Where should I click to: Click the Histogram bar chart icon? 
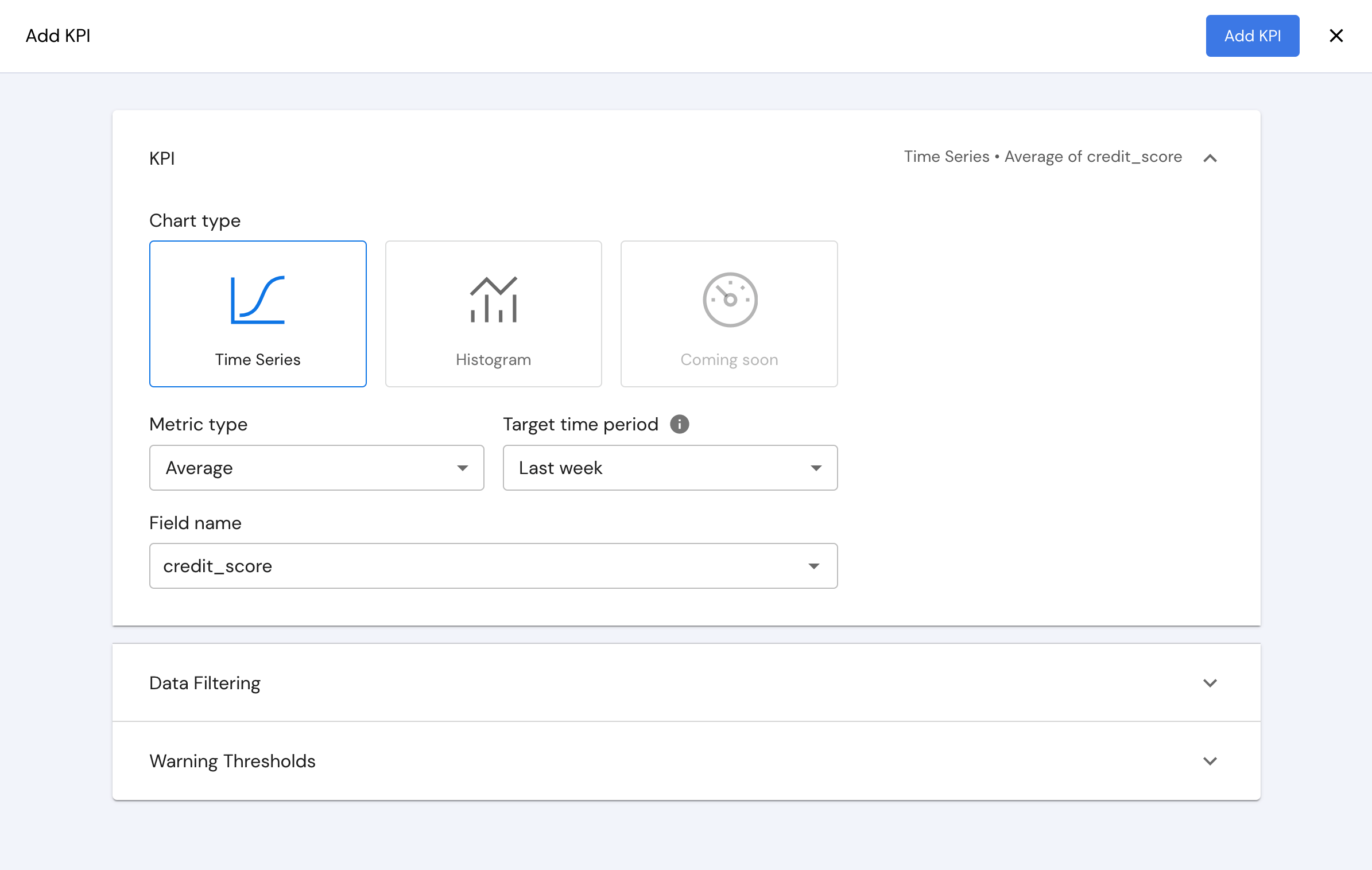pos(494,300)
